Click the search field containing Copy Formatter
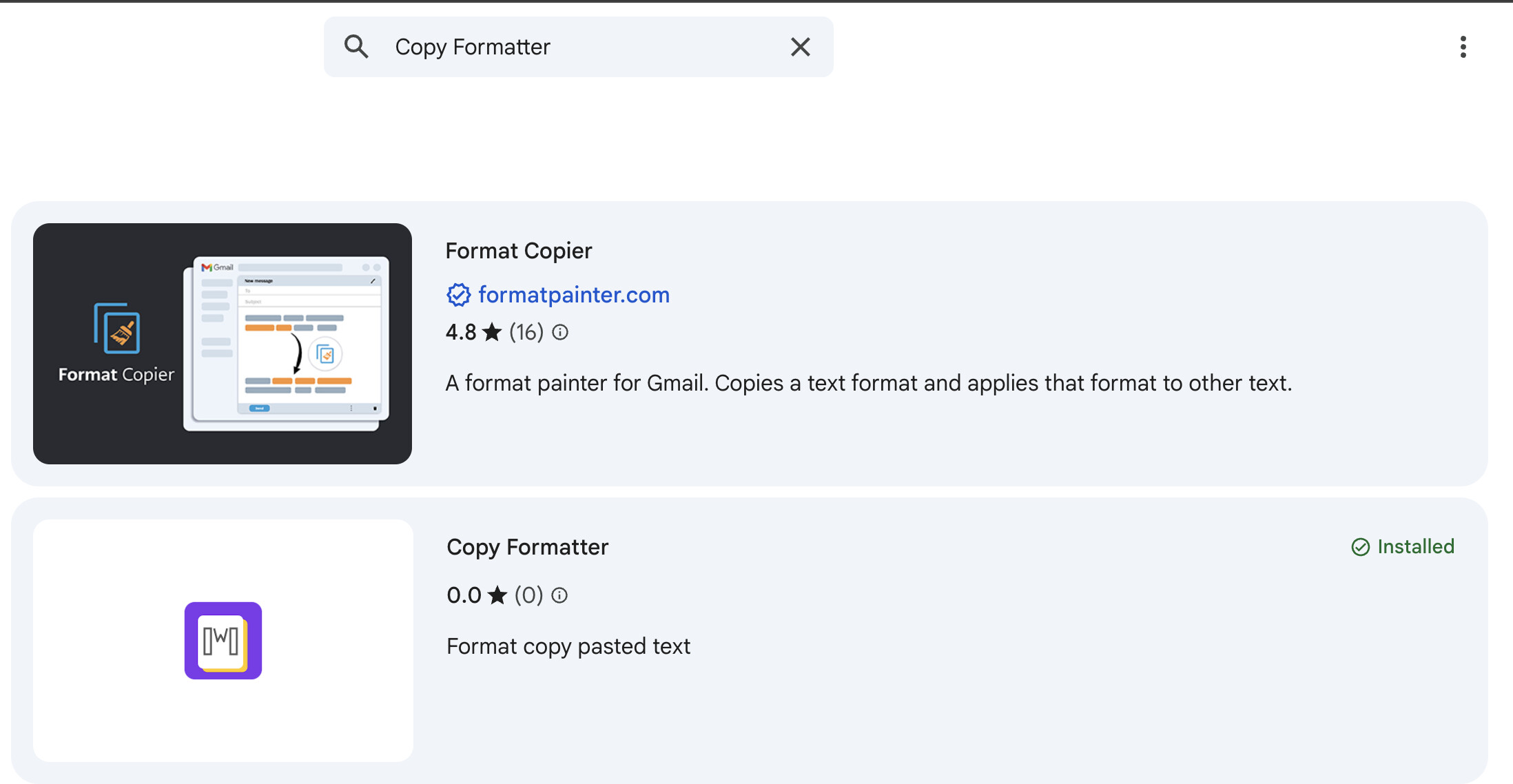The width and height of the screenshot is (1513, 784). click(x=579, y=47)
